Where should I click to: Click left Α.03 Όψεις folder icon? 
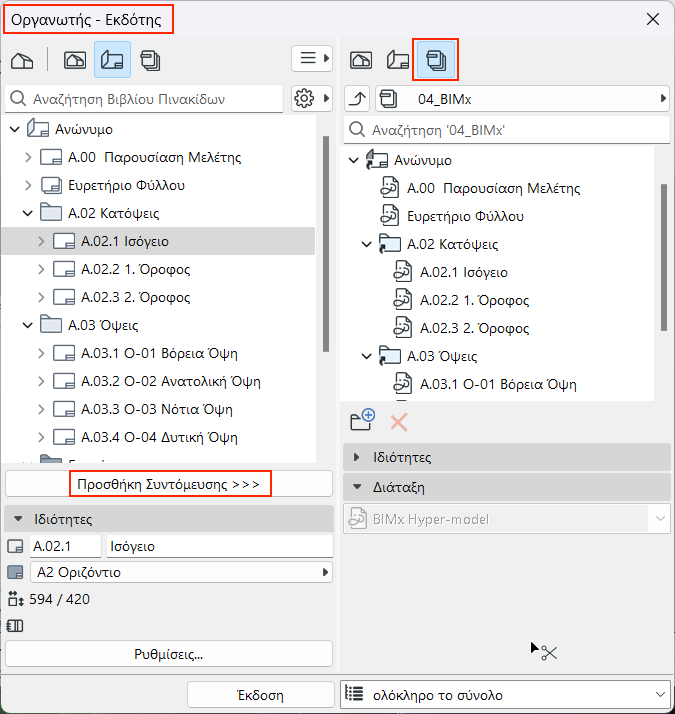tap(51, 325)
